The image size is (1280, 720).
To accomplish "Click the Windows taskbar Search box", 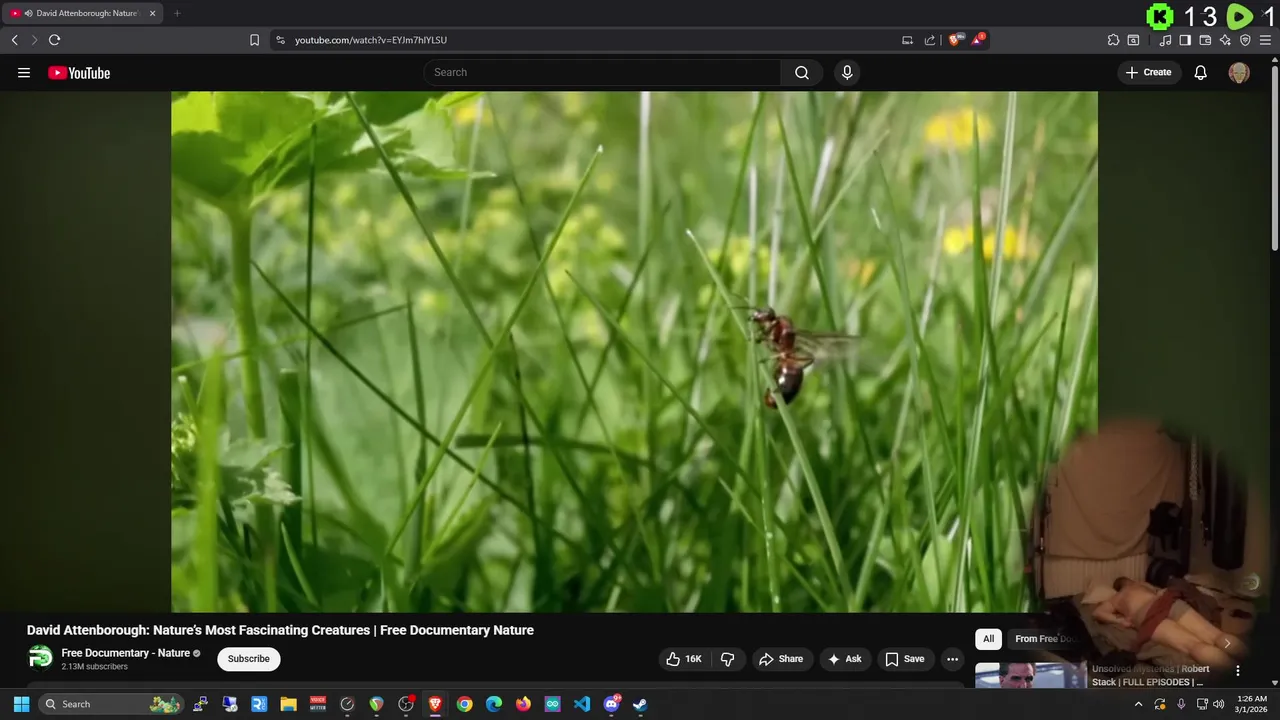I will click(112, 704).
